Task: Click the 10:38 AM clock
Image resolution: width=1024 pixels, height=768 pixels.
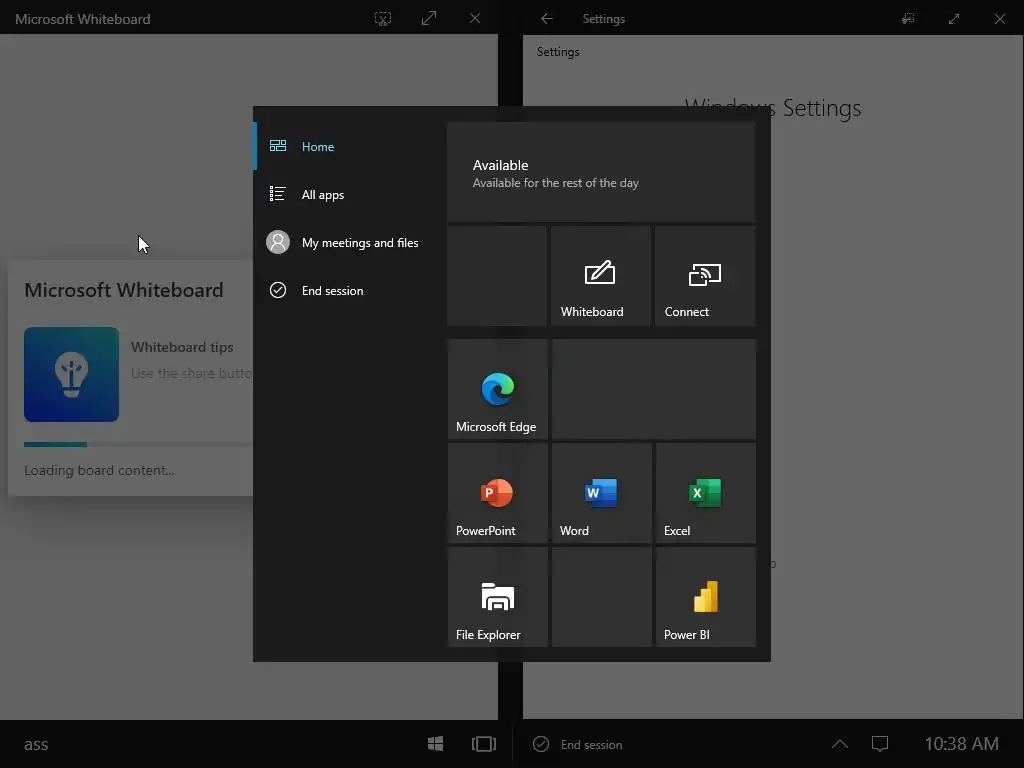Action: (x=961, y=744)
